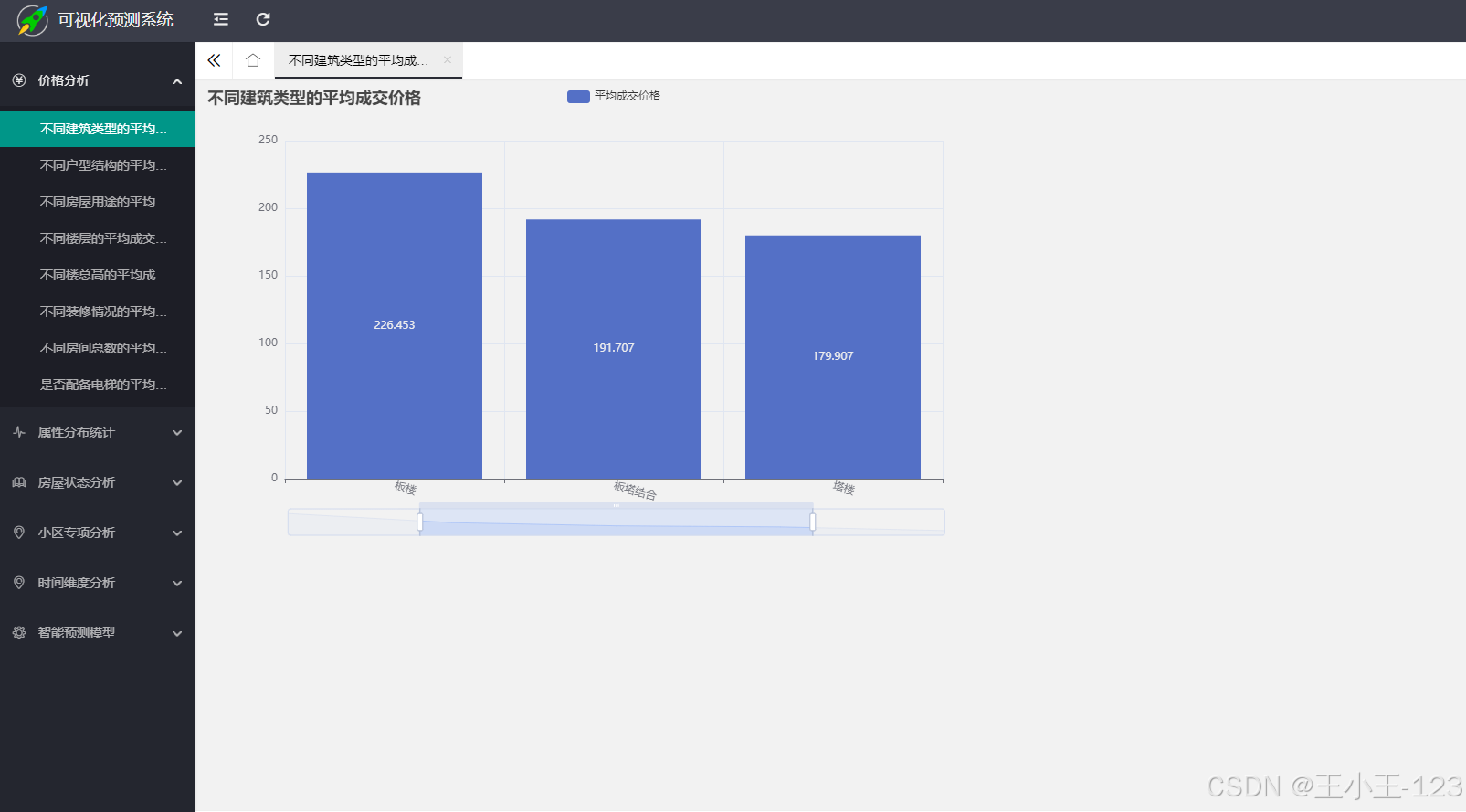The image size is (1466, 812).
Task: Toggle the 平均成交价格 legend swatch
Action: [x=578, y=96]
